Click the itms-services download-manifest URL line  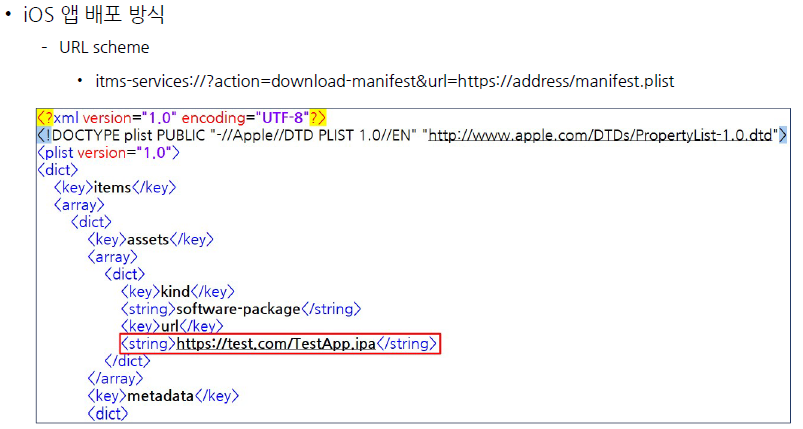click(385, 81)
